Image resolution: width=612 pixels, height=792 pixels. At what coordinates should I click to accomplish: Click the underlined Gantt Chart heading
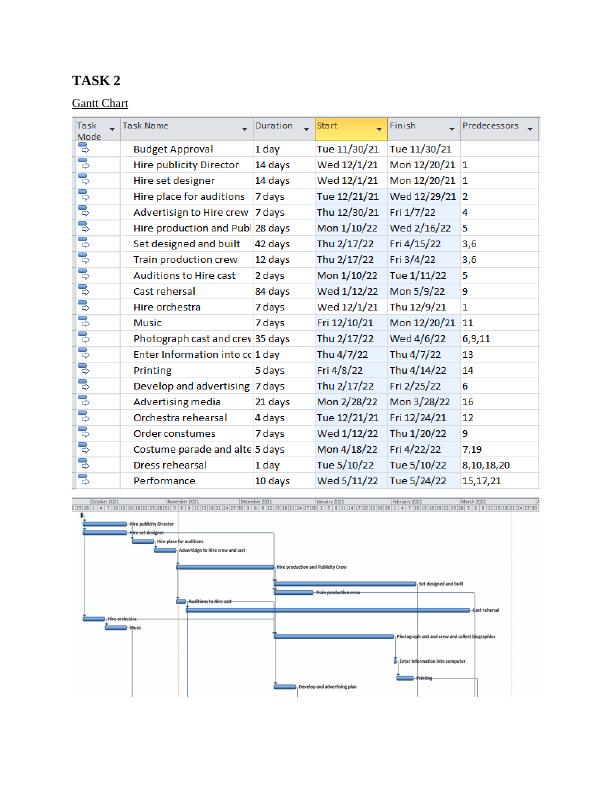tap(100, 103)
